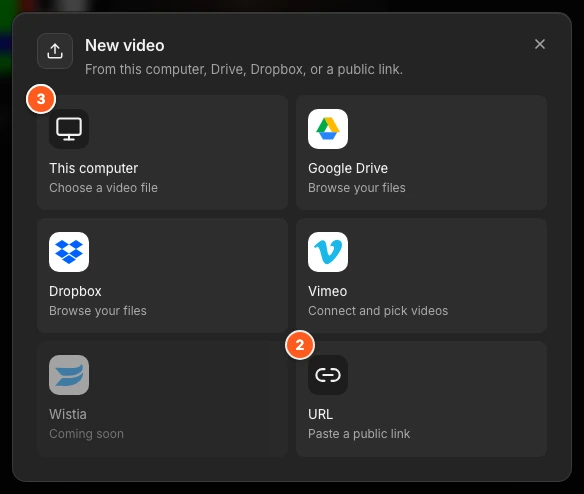The image size is (584, 494).
Task: Click 'Browse your files' under Dropbox
Action: (x=98, y=311)
